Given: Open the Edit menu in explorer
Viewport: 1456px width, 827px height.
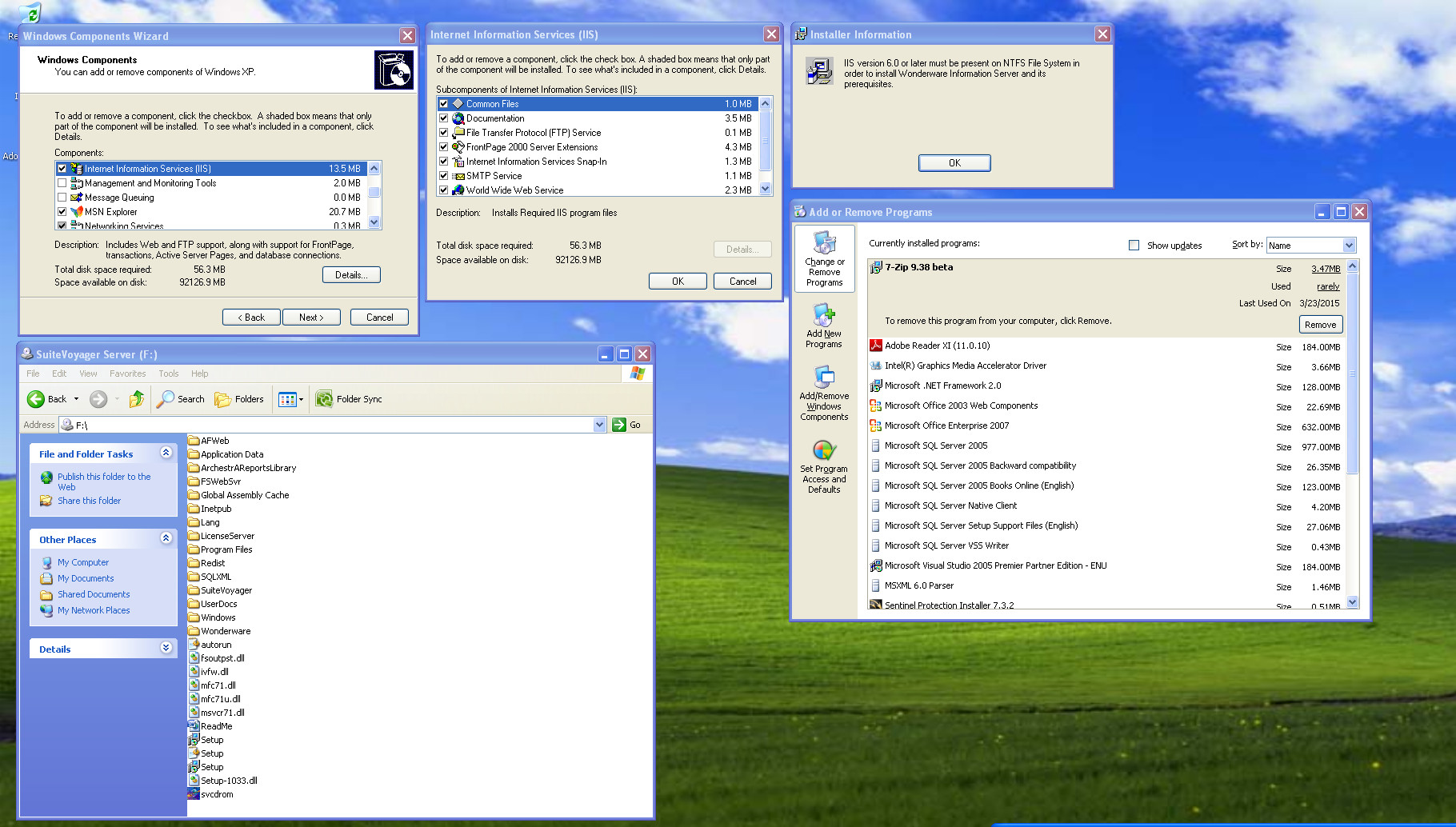Looking at the screenshot, I should (59, 374).
